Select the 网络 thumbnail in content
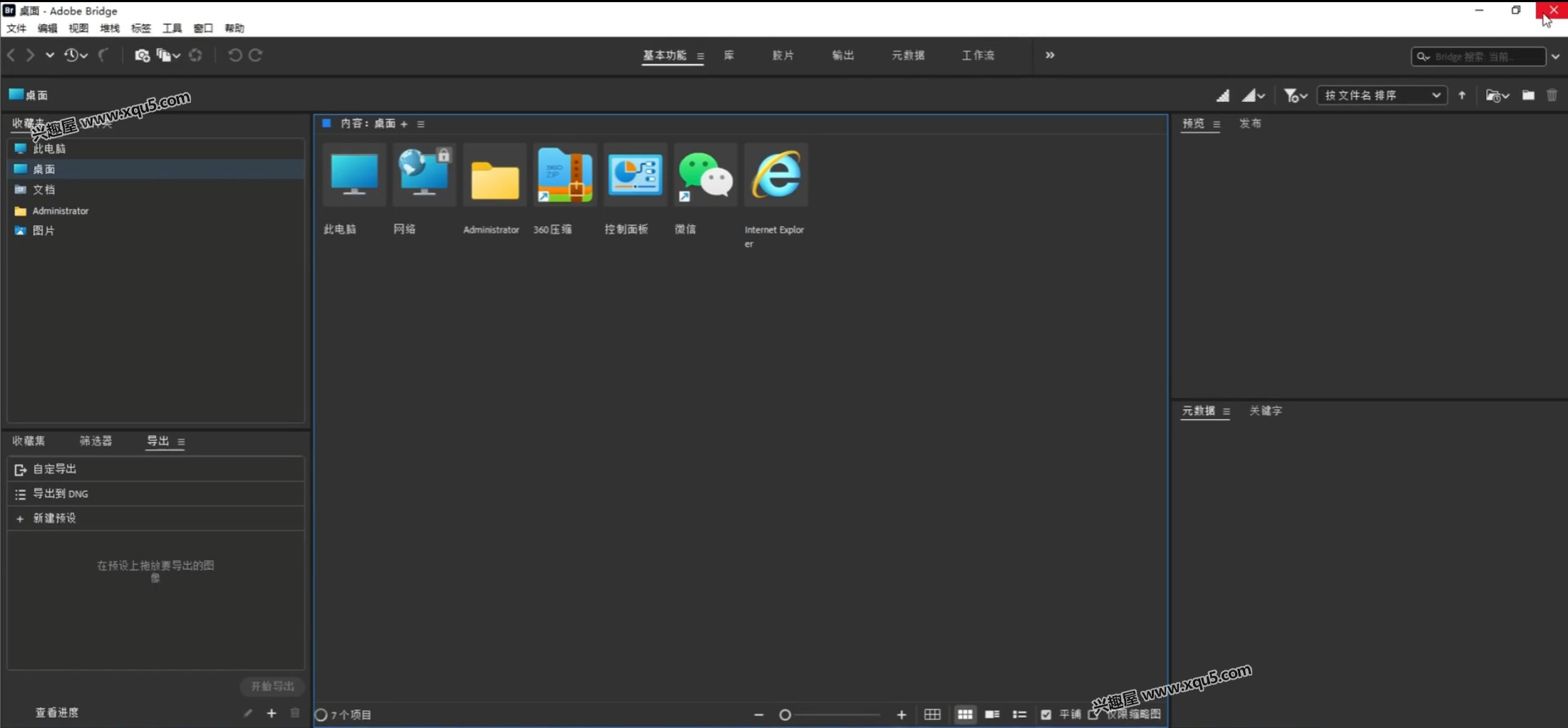 coord(424,175)
